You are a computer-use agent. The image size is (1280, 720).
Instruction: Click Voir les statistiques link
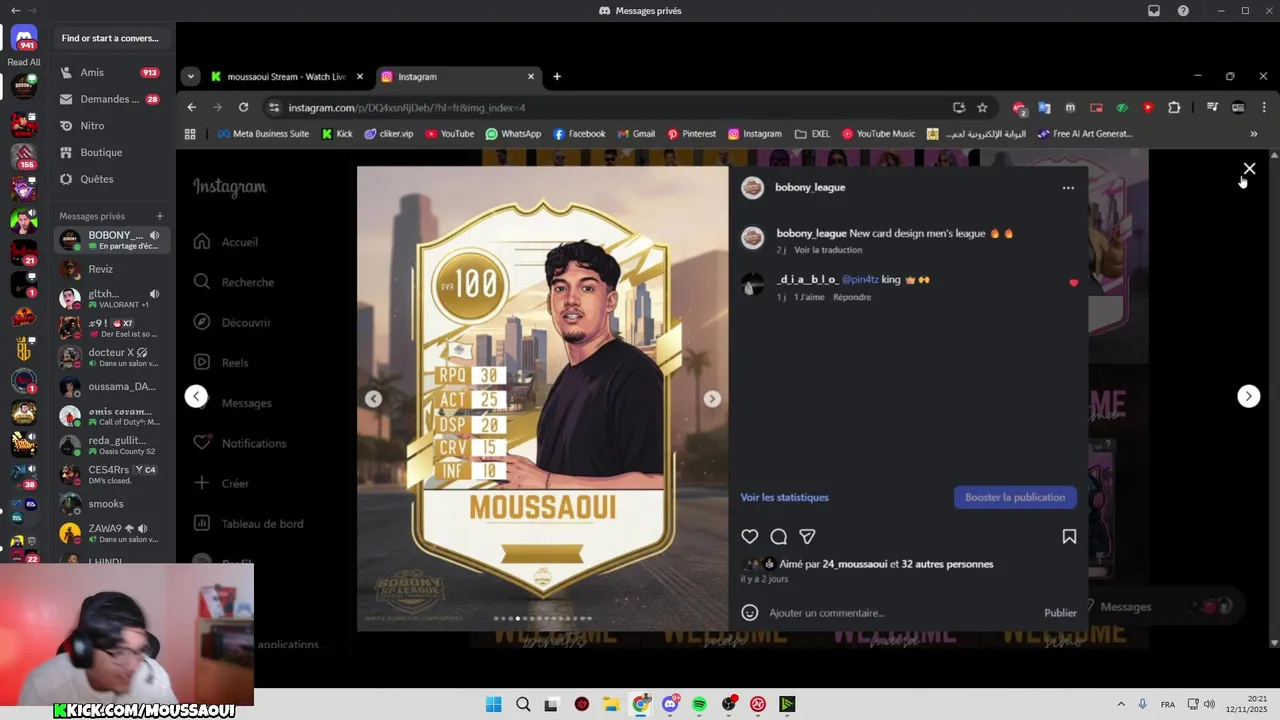(784, 497)
